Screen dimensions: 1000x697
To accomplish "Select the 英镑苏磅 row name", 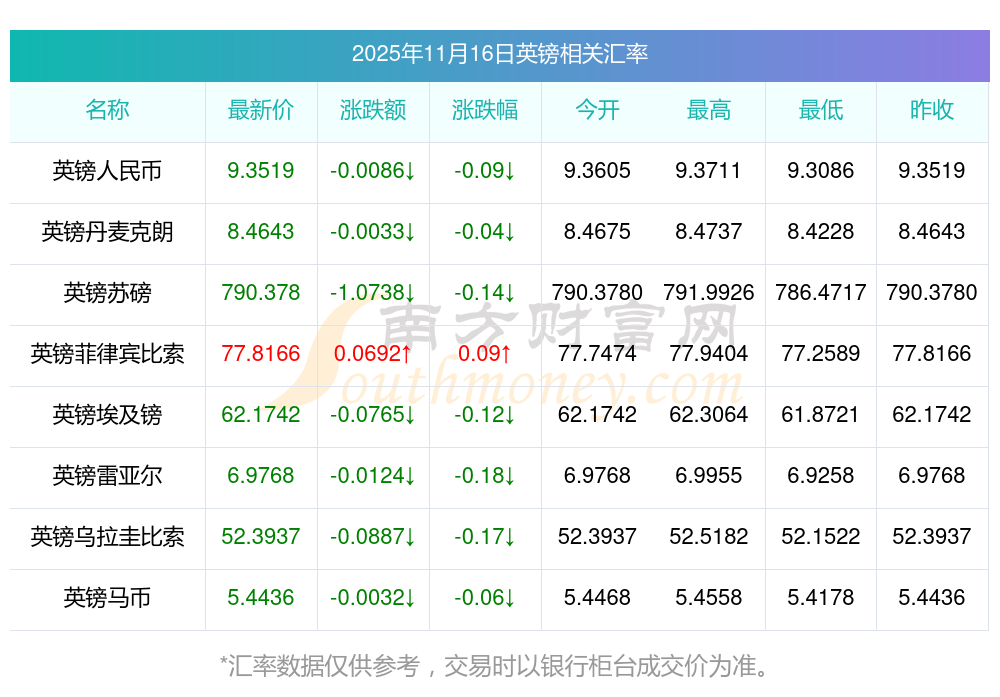I will coord(107,293).
